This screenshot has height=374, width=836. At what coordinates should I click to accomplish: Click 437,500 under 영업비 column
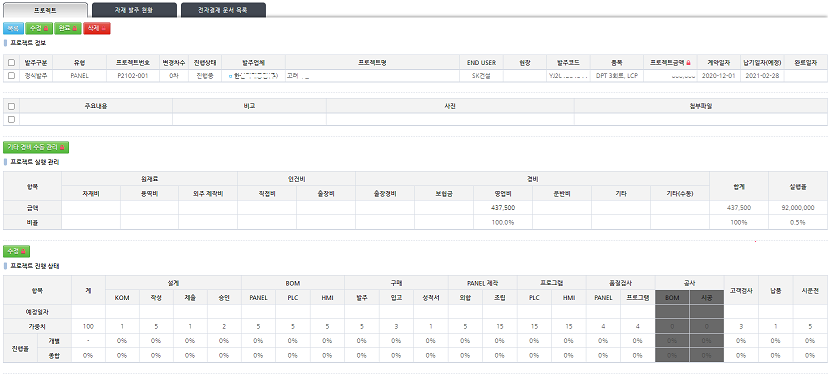click(x=503, y=208)
